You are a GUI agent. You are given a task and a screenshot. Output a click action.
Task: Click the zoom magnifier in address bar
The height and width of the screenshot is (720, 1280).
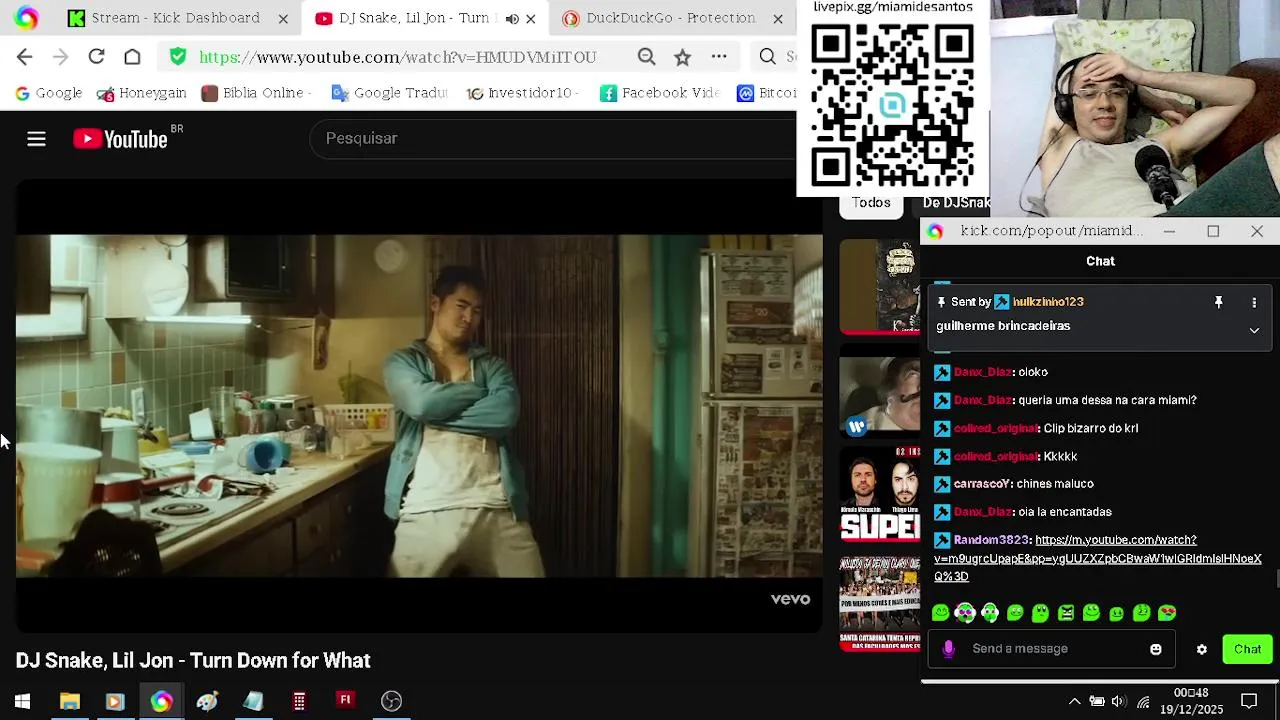[x=647, y=57]
